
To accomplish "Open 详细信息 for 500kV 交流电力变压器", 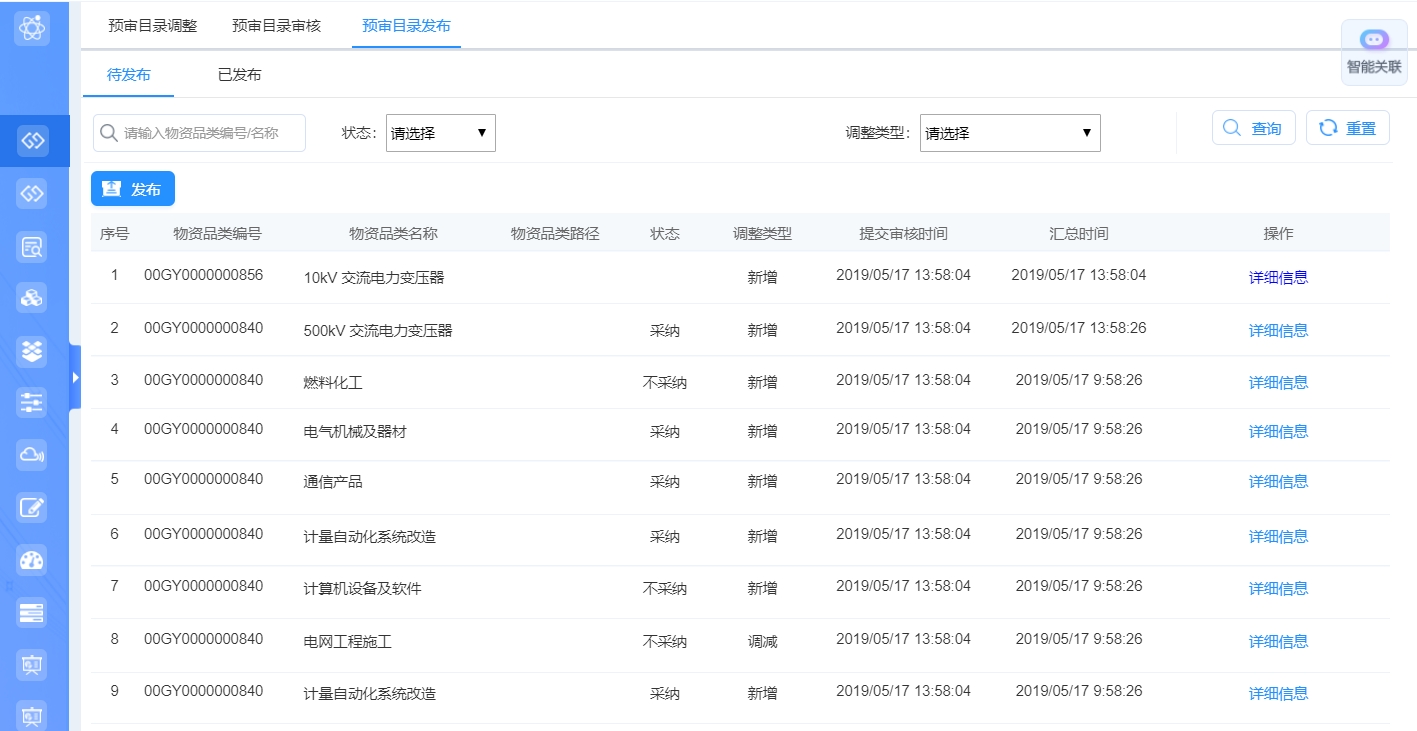I will 1278,330.
